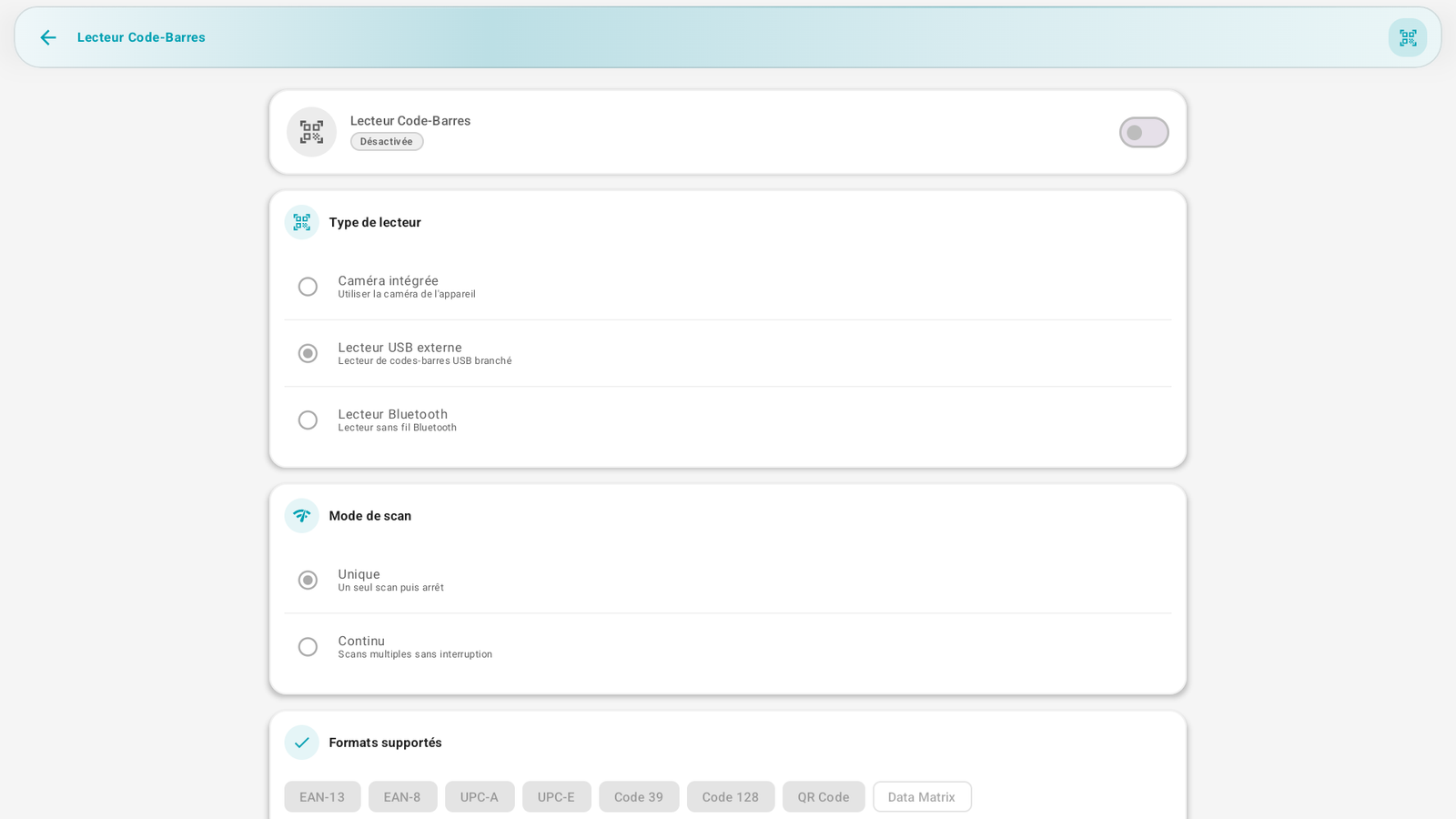1456x819 pixels.
Task: Toggle the EAN-13 format chip
Action: pos(322,796)
